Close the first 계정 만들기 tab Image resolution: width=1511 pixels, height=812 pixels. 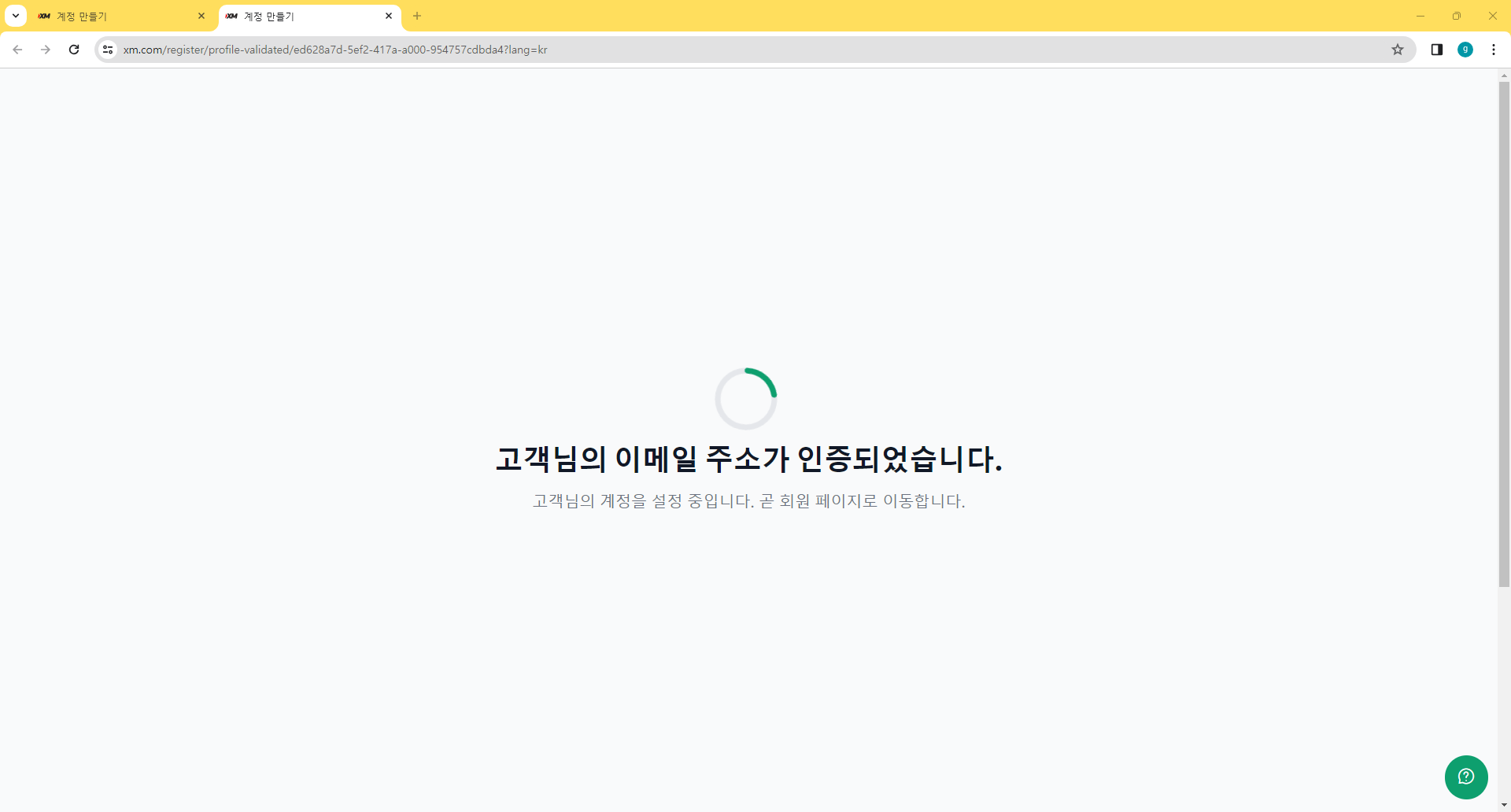click(201, 16)
